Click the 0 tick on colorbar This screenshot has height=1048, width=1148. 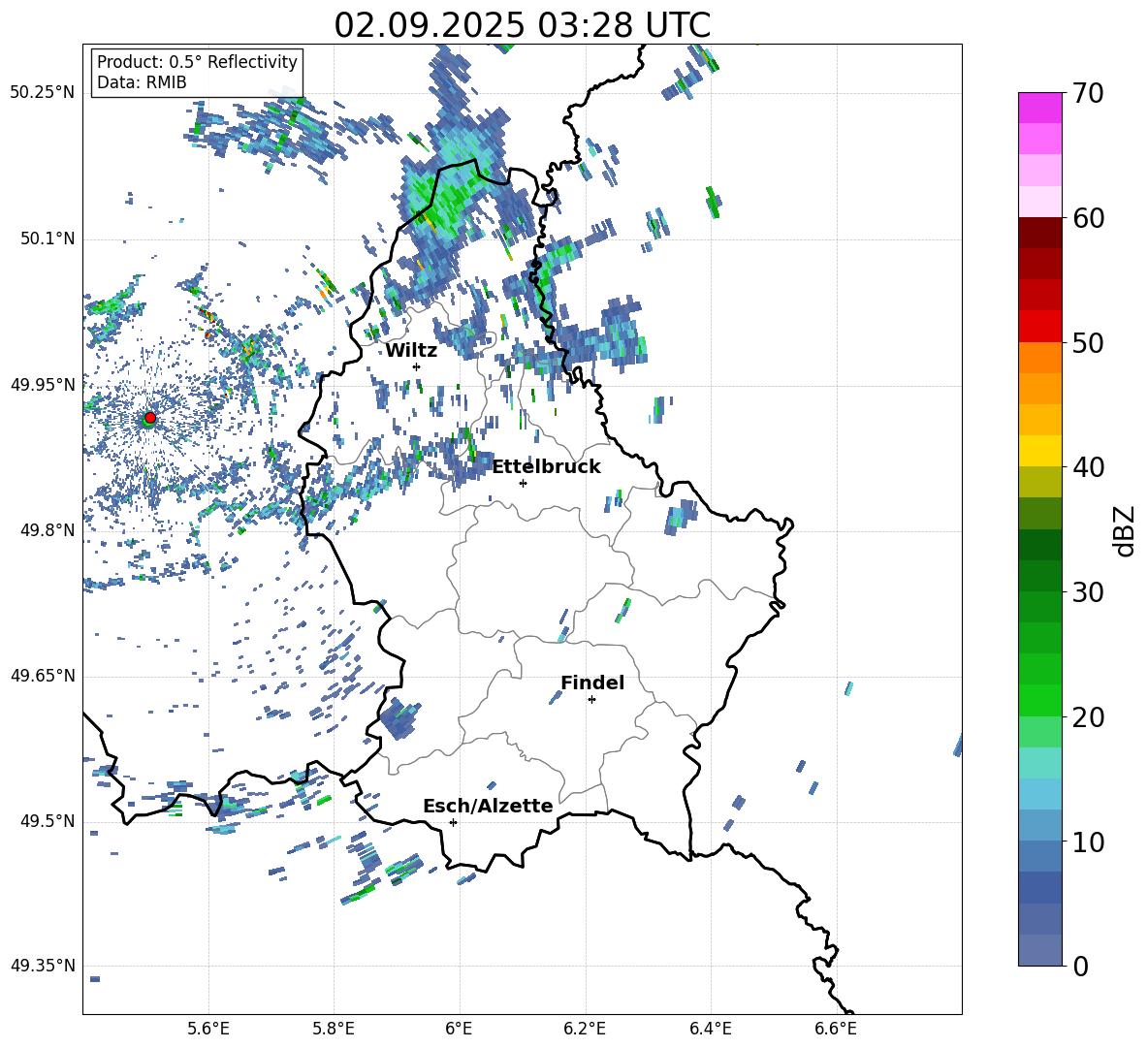[1080, 966]
